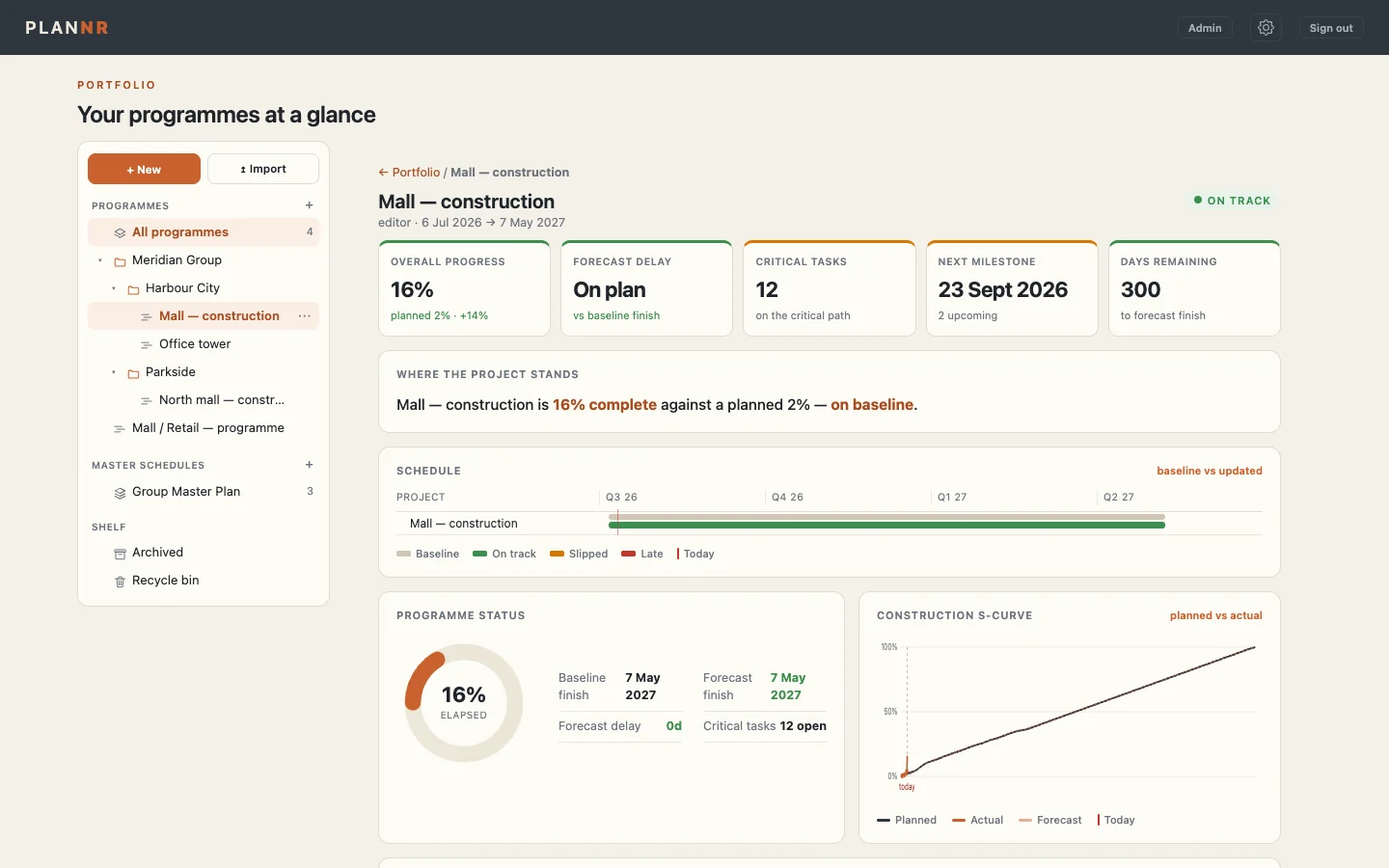Open settings via the gear icon
Screen dimensions: 1389x868
pos(1266,28)
